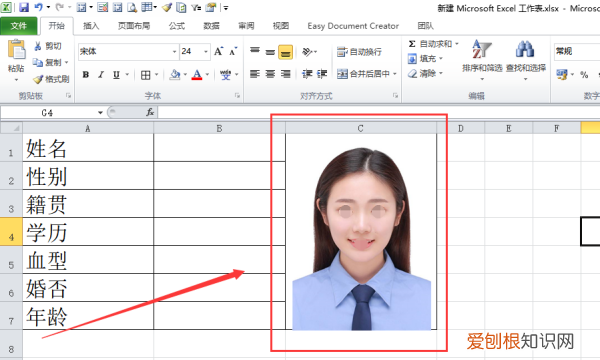This screenshot has width=600, height=360.
Task: Switch to the Formulas (公式) tab
Action: pos(177,26)
